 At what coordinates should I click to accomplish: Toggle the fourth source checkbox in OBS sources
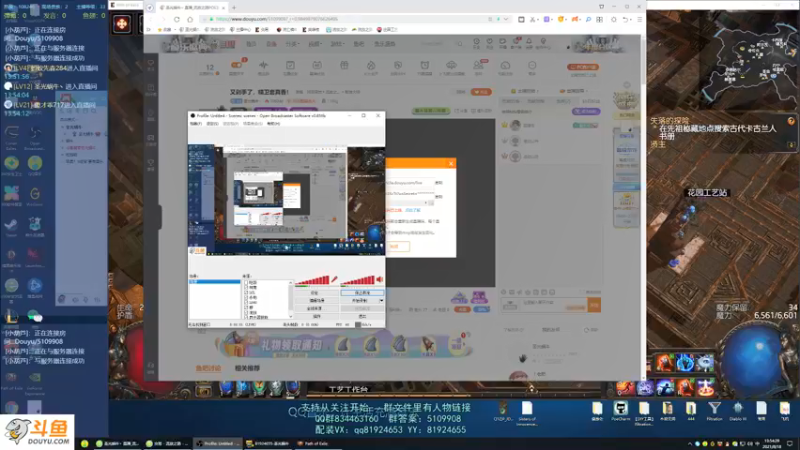246,297
